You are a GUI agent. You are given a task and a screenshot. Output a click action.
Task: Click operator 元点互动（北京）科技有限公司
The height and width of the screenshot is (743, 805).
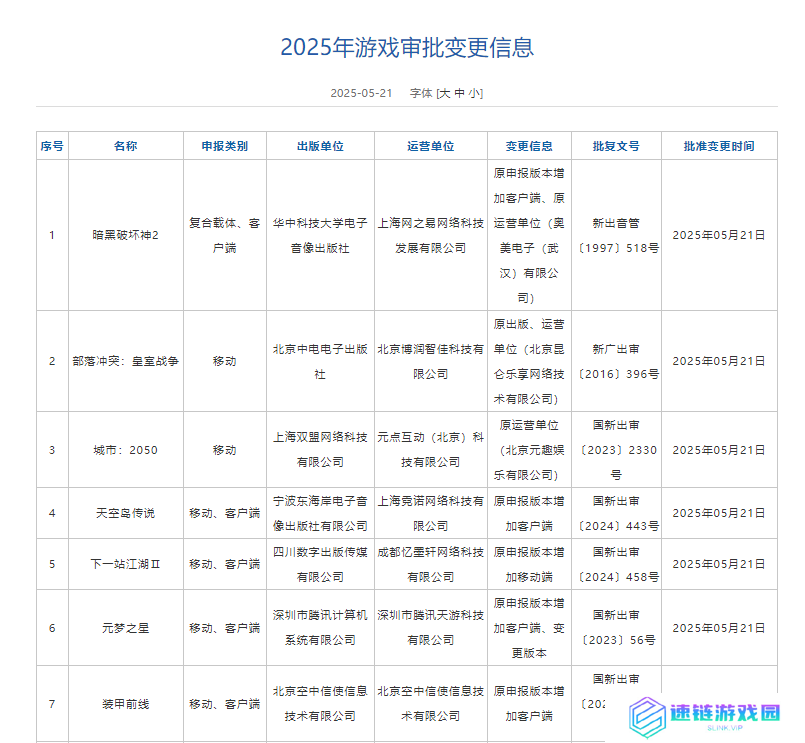click(431, 450)
